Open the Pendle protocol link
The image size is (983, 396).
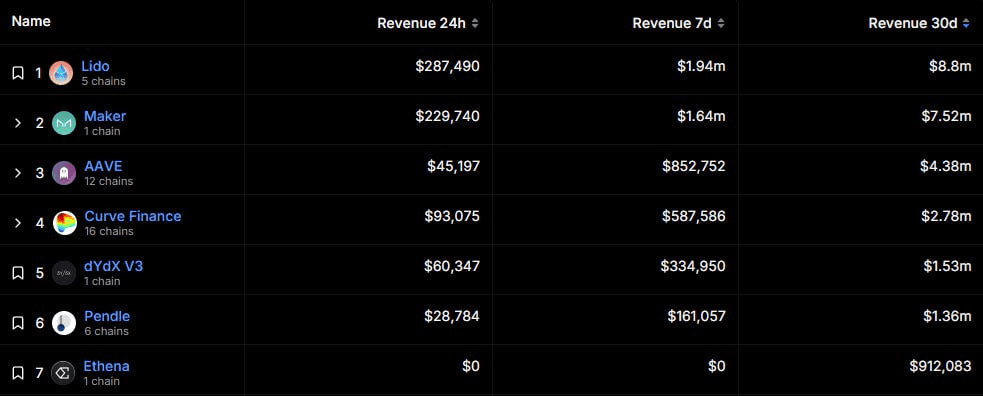[x=107, y=316]
